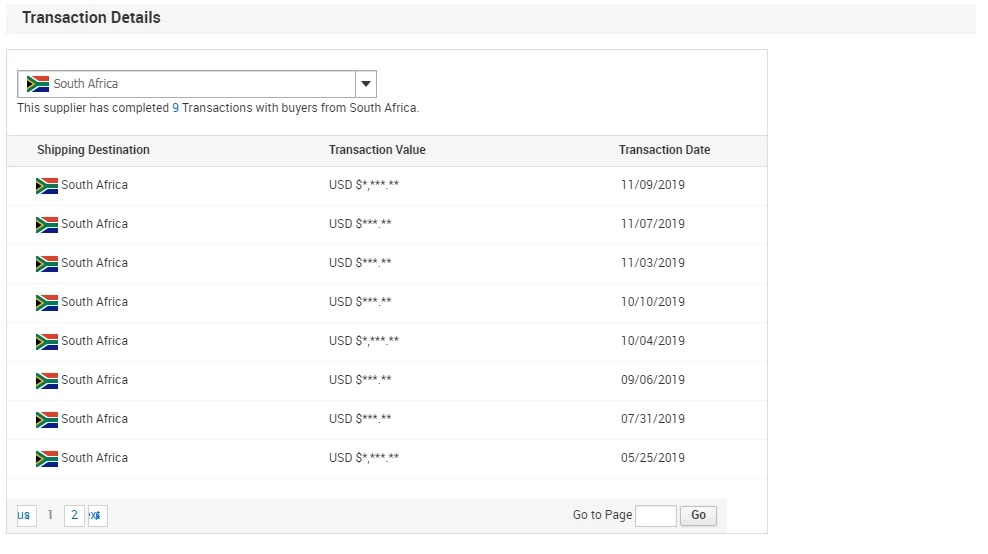Click the flag icon in the 11/03/2019 row
Screen dimensions: 988x554
coord(47,263)
